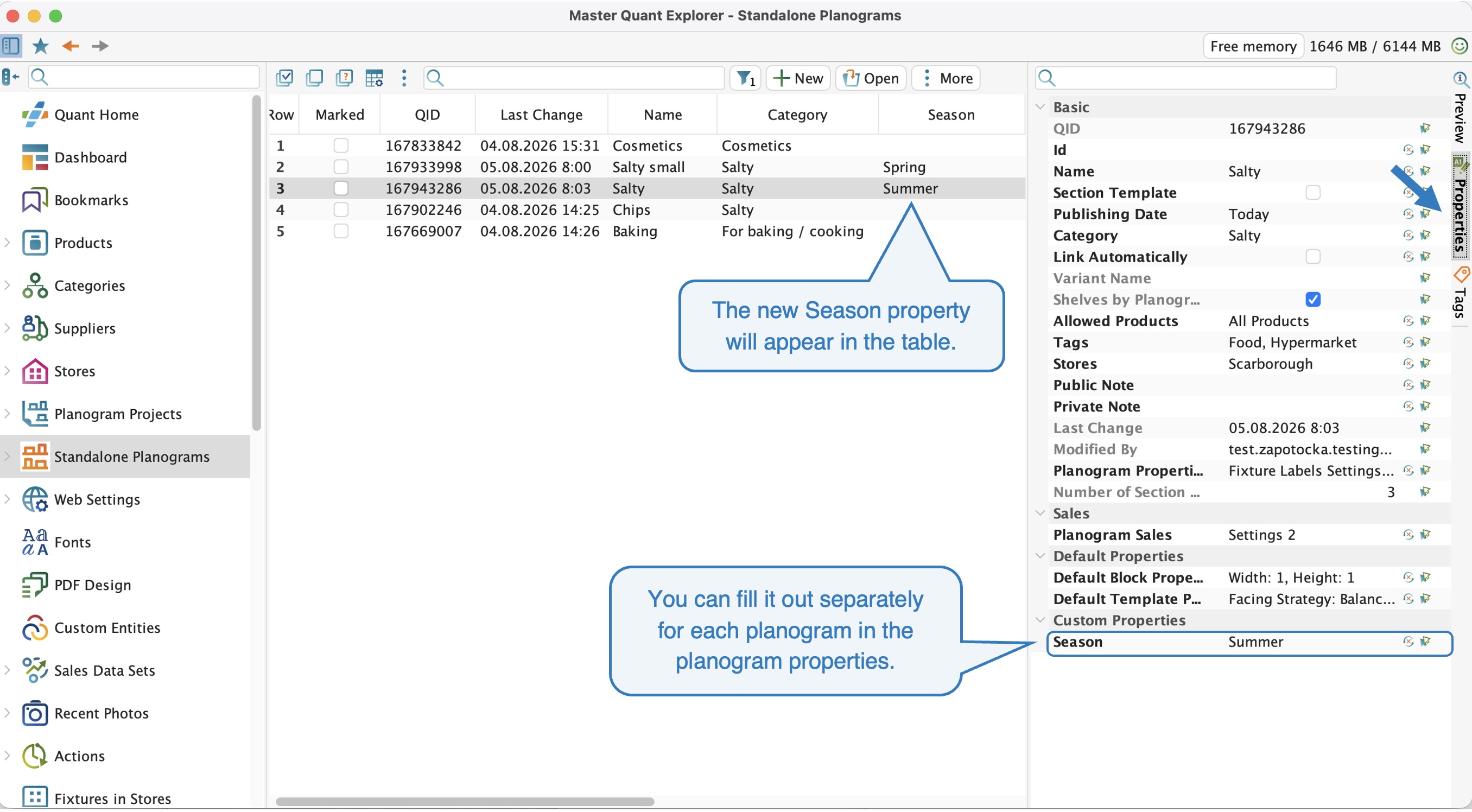Click the smiley face status icon

pyautogui.click(x=1460, y=46)
